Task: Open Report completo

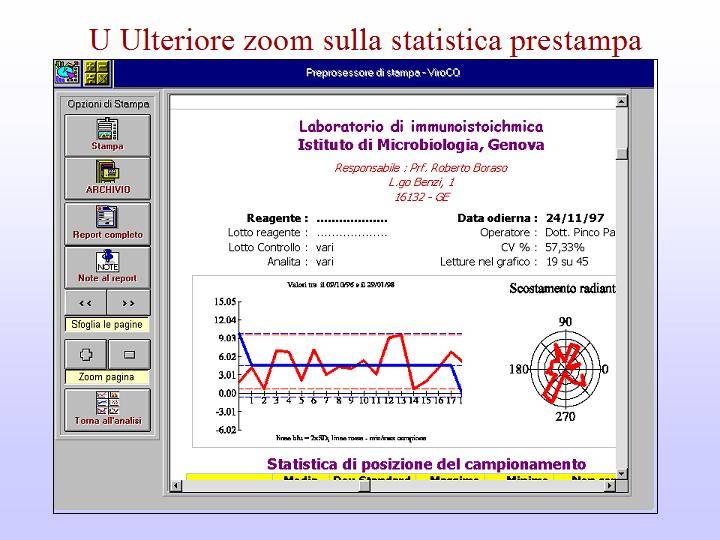Action: (x=107, y=222)
